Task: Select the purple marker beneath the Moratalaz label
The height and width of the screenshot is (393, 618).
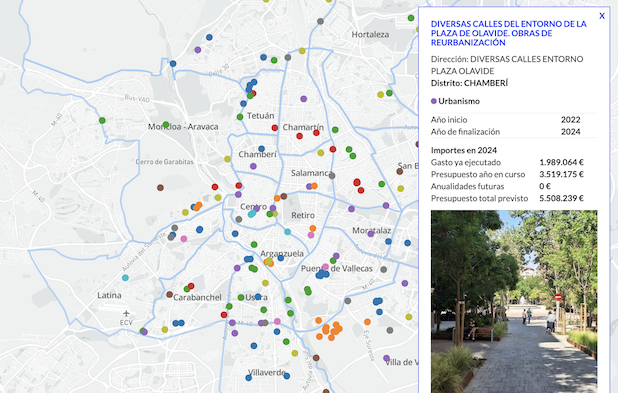Action: [370, 234]
